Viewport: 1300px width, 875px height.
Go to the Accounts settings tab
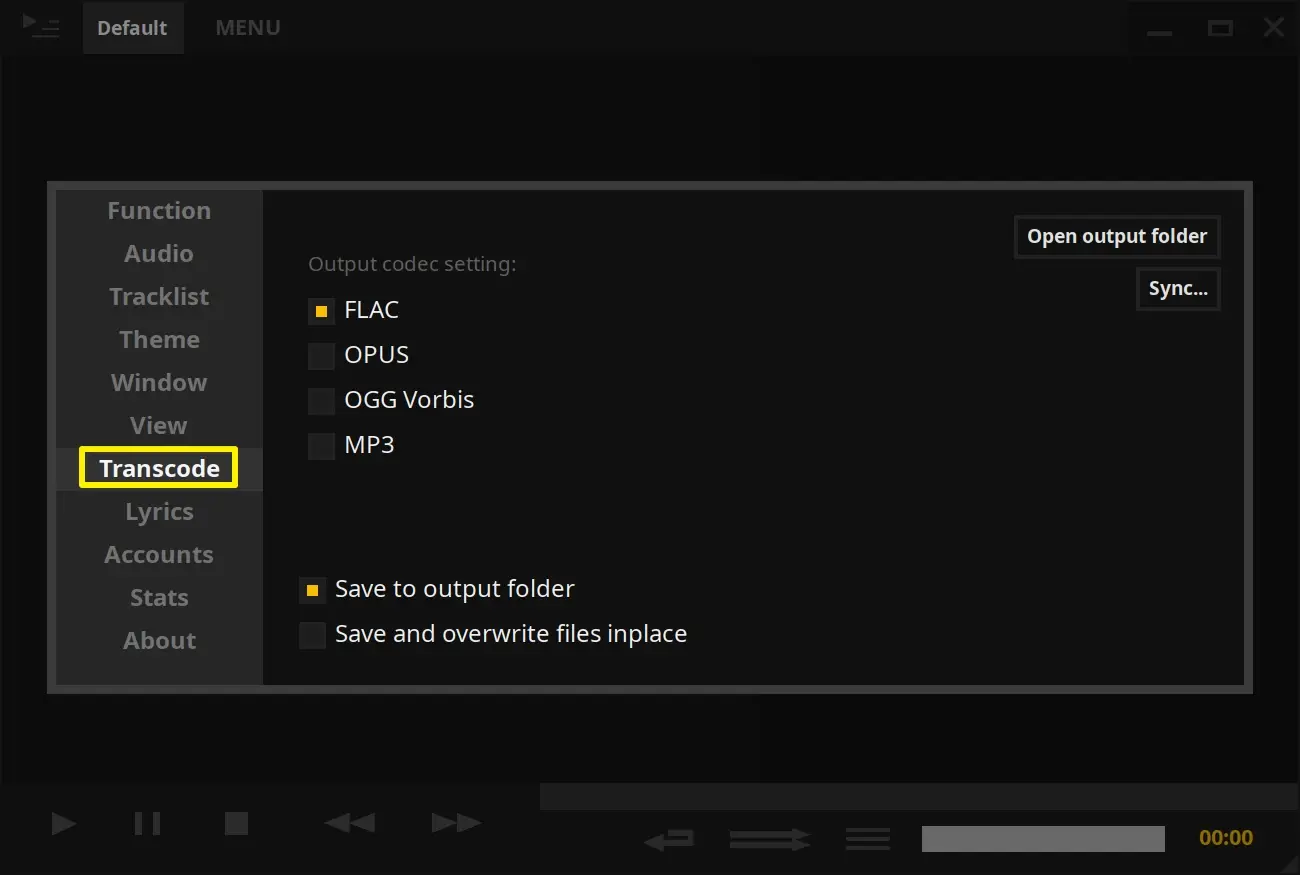click(x=159, y=555)
